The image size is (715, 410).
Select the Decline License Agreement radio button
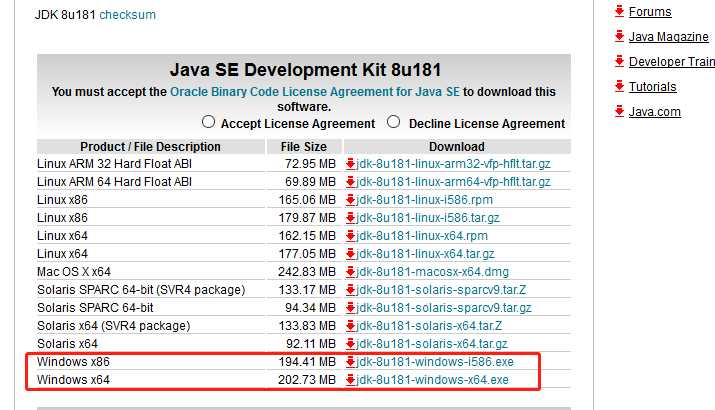coord(394,122)
